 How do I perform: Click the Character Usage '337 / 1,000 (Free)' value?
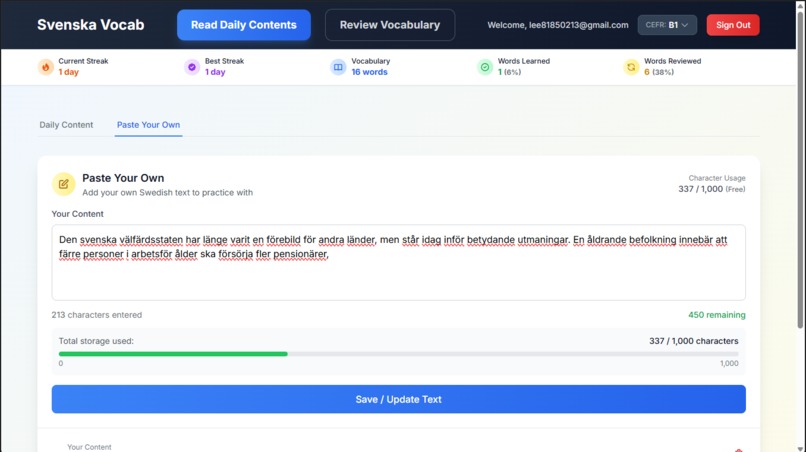point(711,189)
